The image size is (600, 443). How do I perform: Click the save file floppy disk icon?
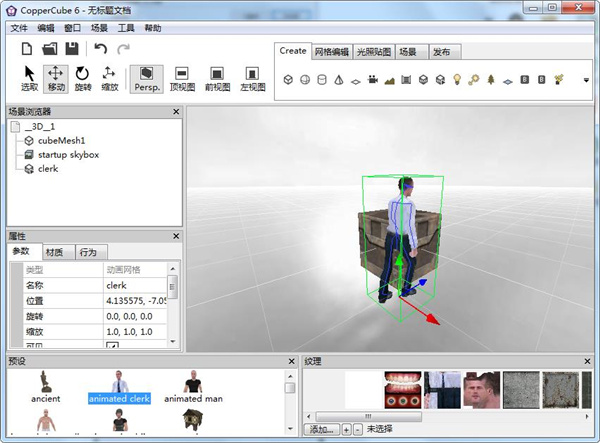(x=72, y=48)
